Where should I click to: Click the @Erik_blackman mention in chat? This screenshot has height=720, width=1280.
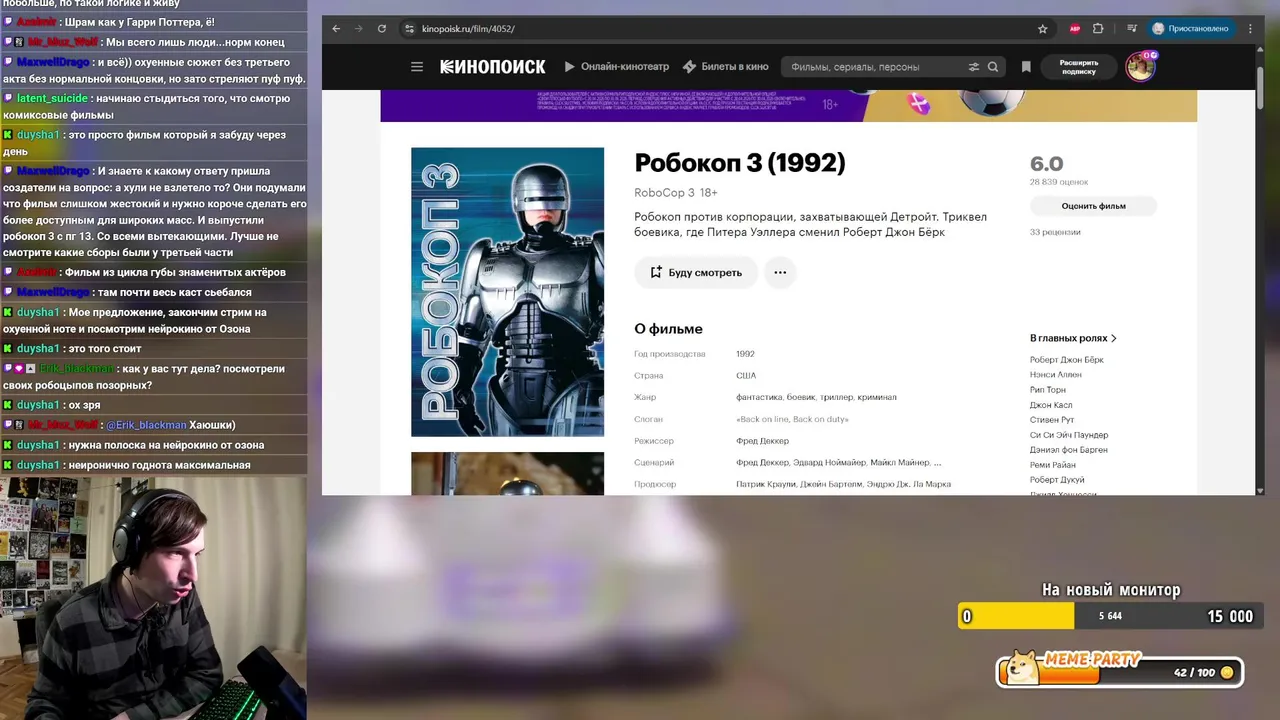[x=147, y=425]
